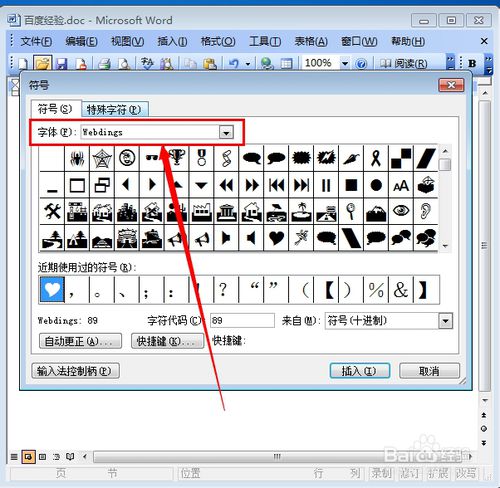The image size is (500, 488).
Task: Click the Word Help question icon
Action: (361, 63)
